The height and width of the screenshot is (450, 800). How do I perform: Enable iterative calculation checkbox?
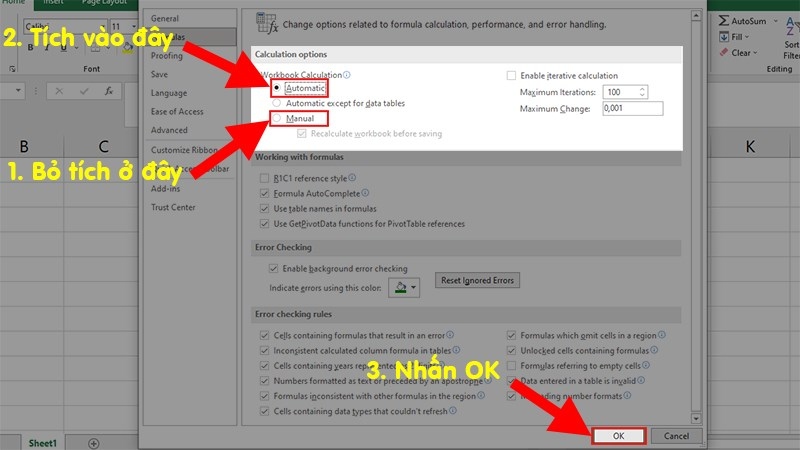click(x=512, y=75)
